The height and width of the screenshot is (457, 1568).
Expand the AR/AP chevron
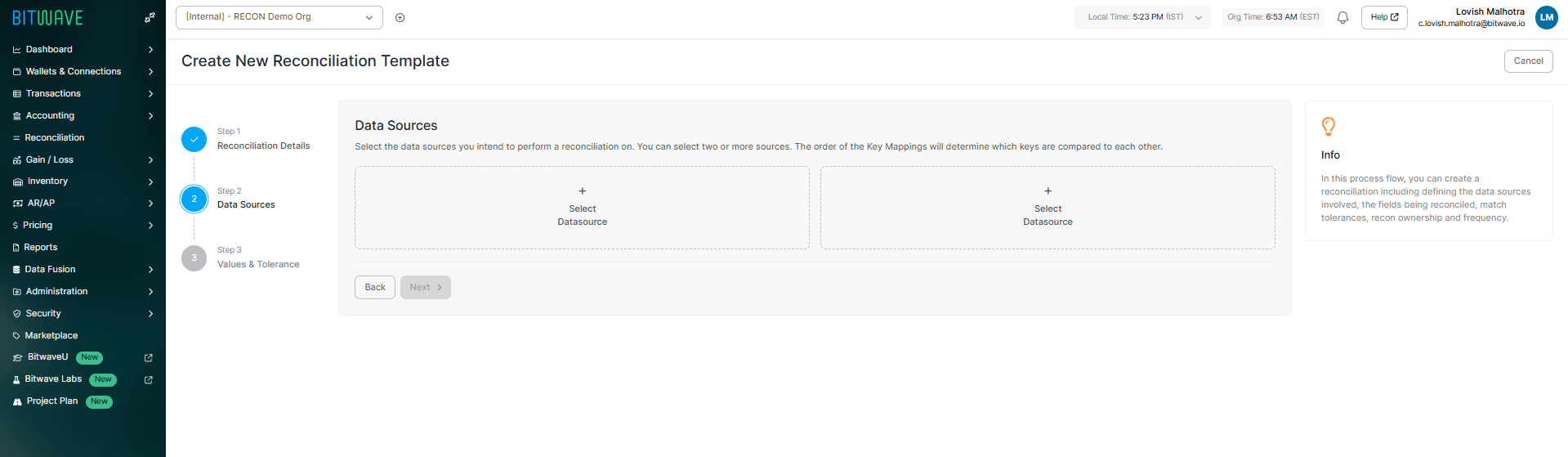(151, 204)
